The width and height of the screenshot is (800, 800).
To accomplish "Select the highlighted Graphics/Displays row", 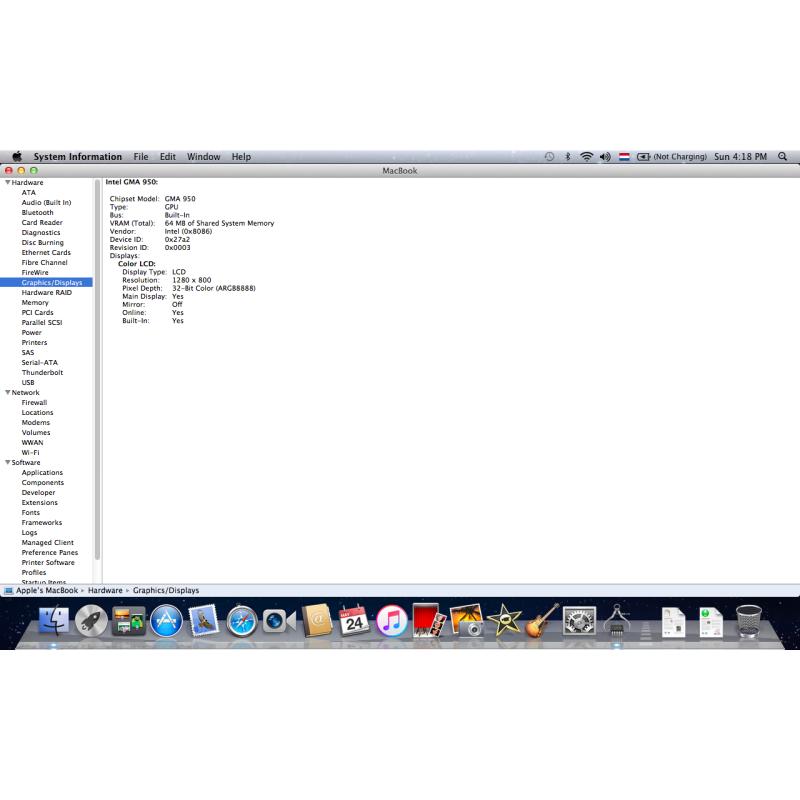I will (x=46, y=283).
